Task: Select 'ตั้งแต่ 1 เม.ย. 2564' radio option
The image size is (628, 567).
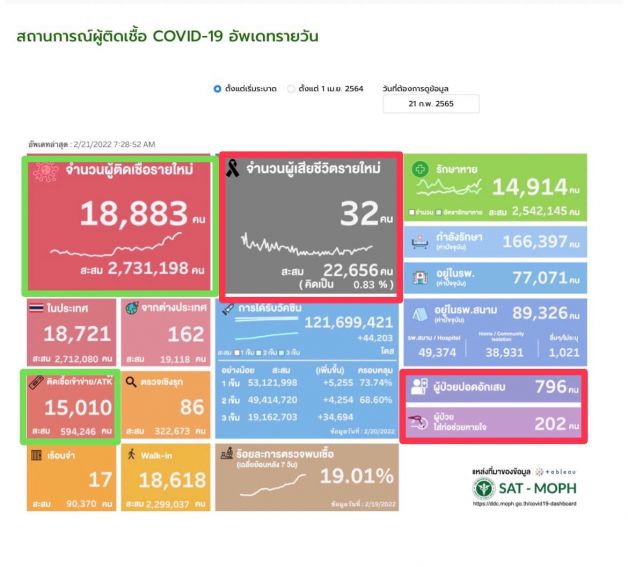Action: (291, 88)
